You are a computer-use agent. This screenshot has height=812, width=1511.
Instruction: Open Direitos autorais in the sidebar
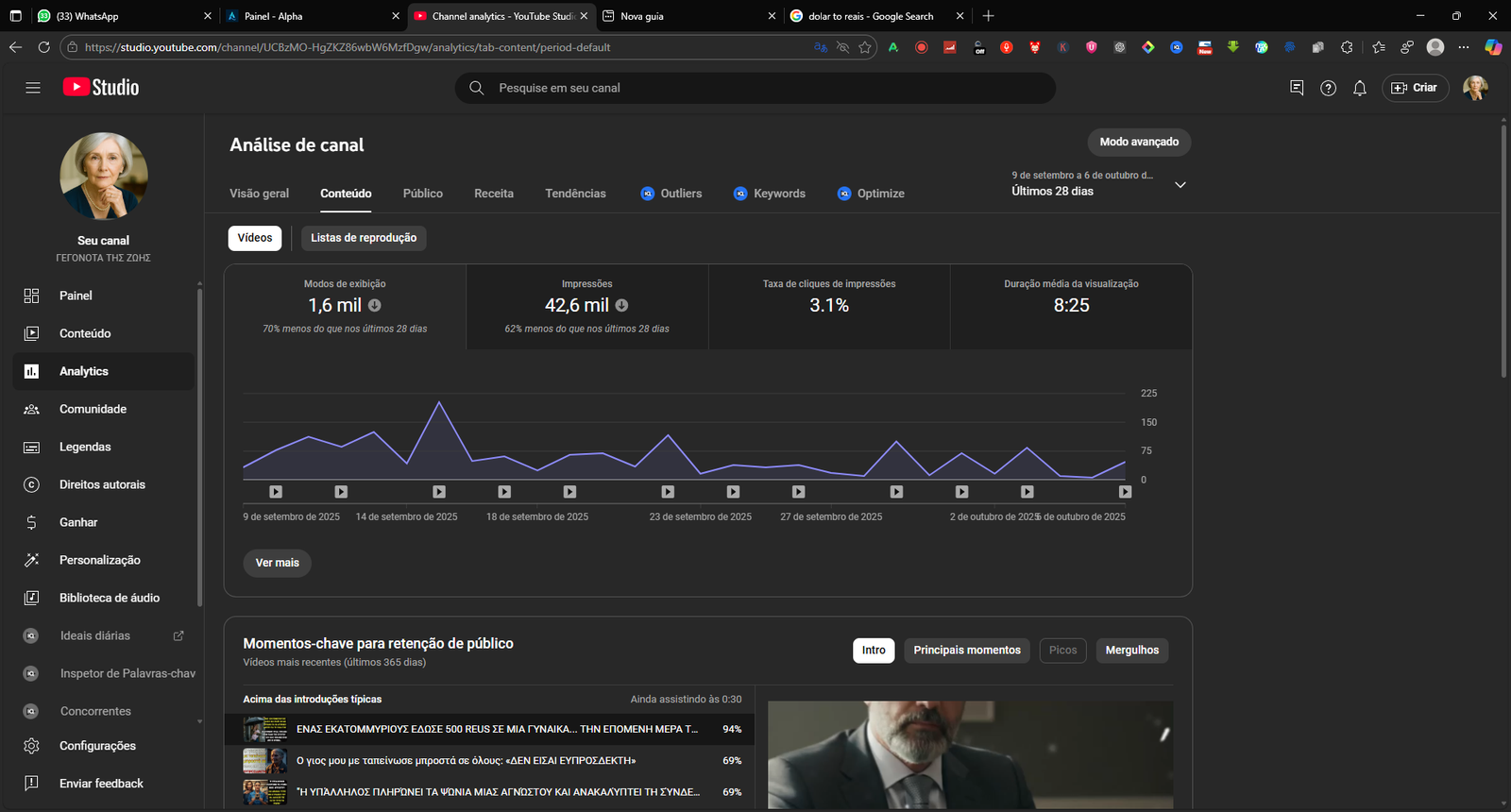click(102, 484)
